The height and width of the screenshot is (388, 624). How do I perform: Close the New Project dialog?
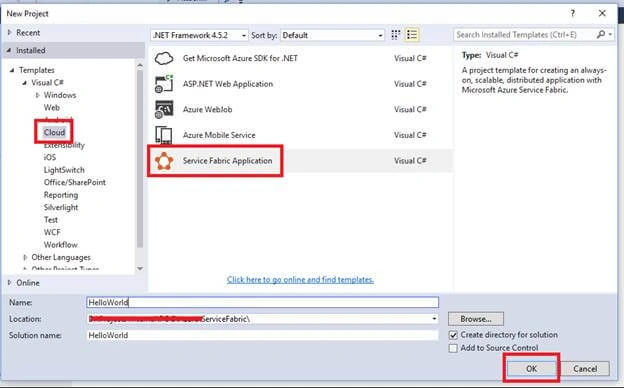coord(602,14)
